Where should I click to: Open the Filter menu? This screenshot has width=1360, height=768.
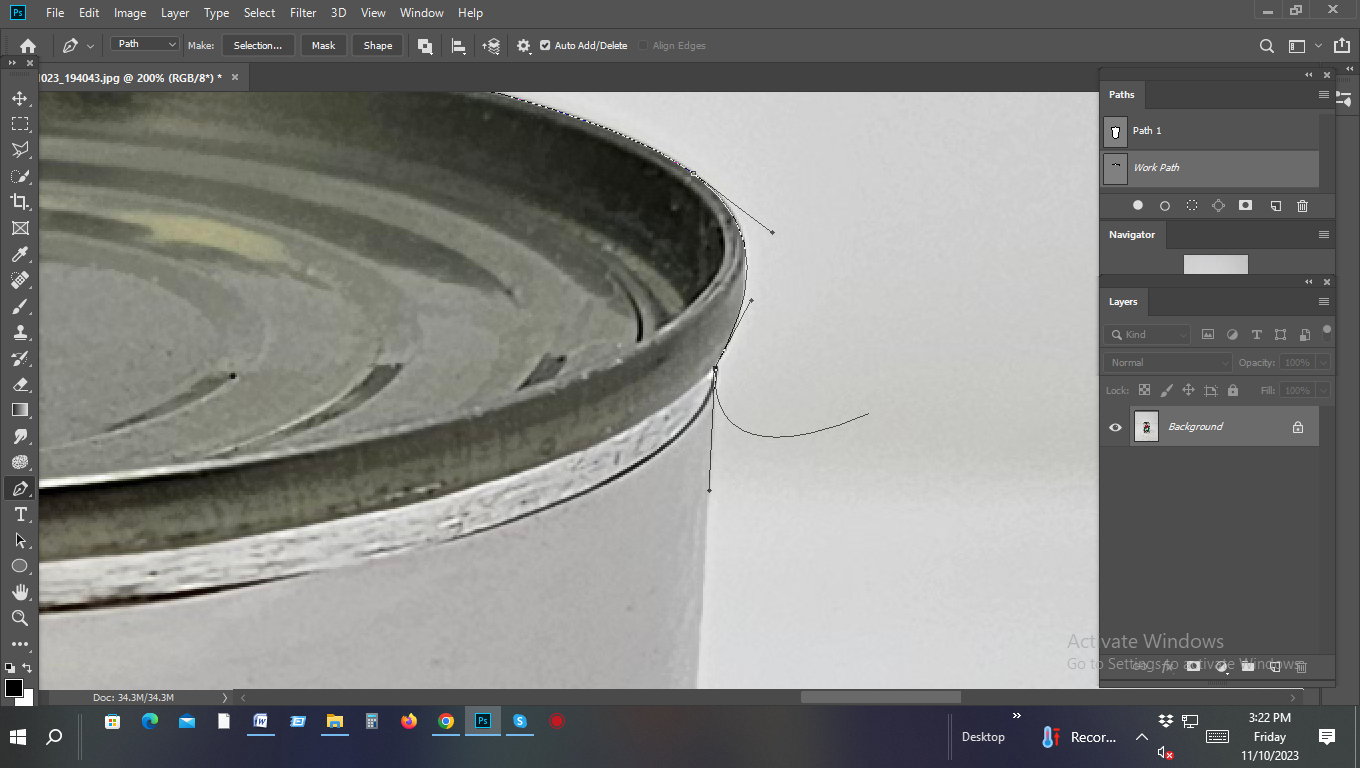[303, 13]
